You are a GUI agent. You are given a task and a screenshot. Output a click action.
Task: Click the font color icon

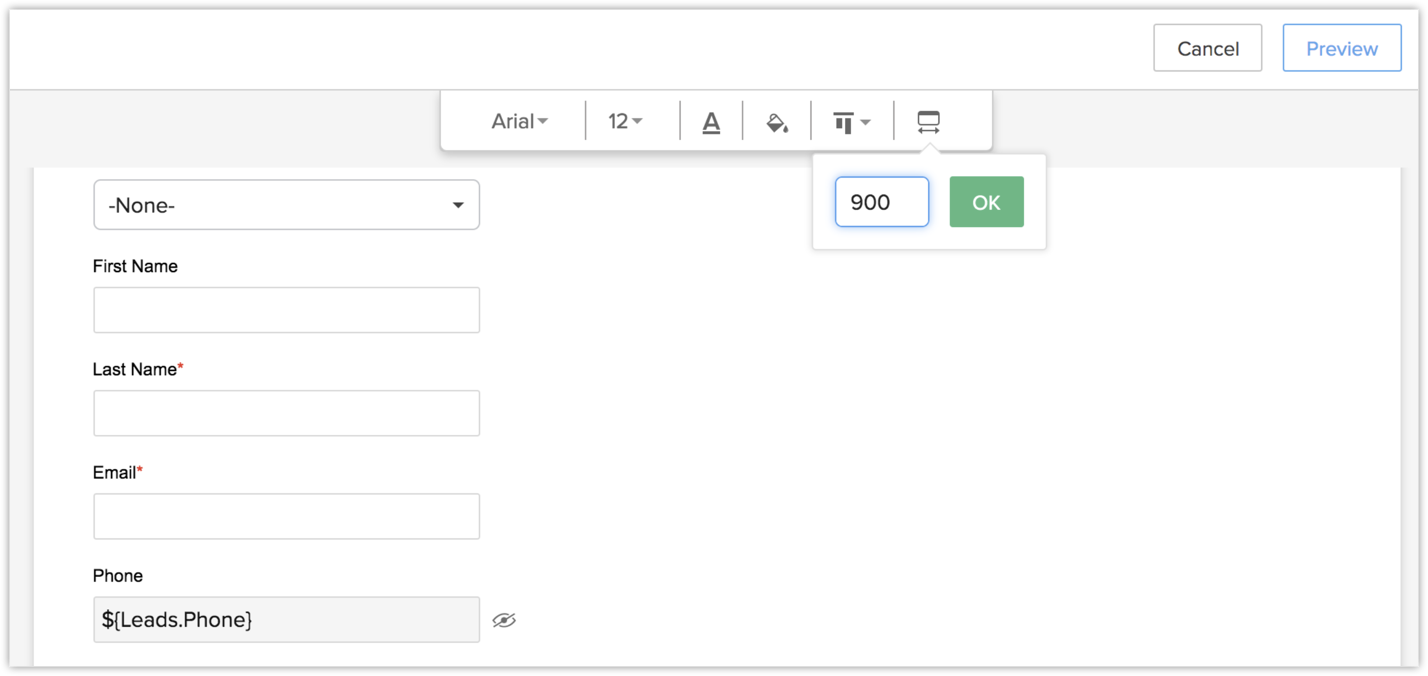[x=711, y=122]
